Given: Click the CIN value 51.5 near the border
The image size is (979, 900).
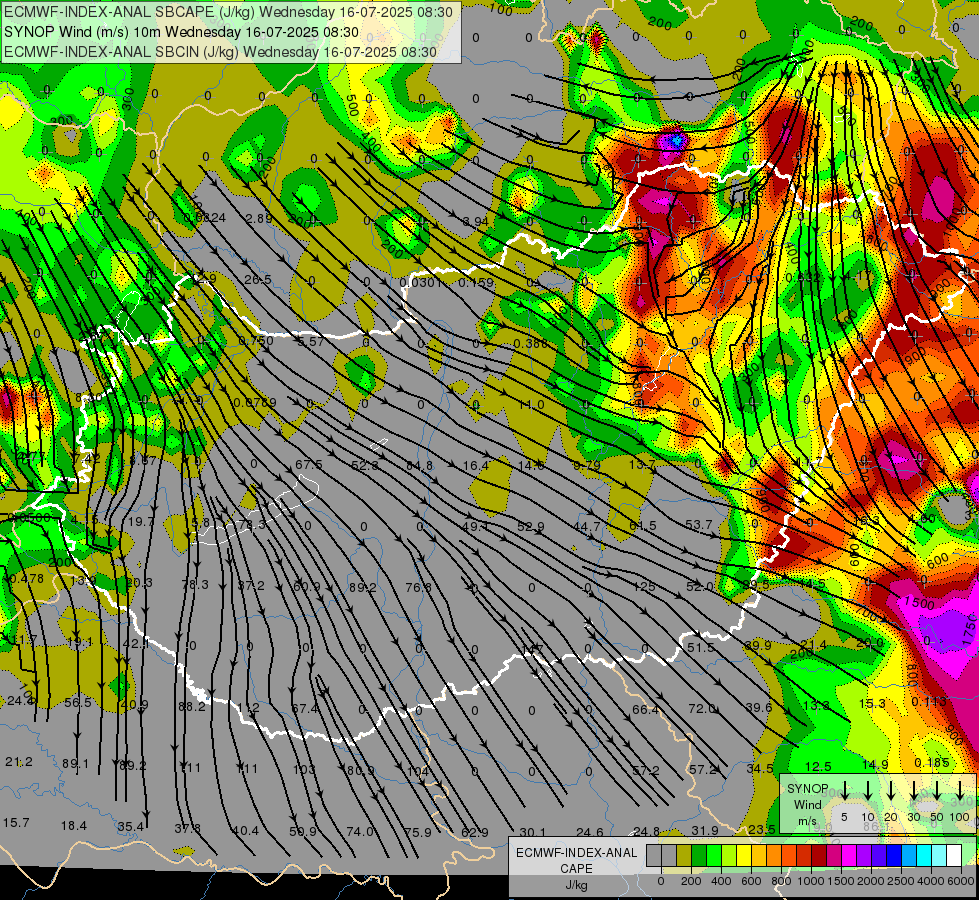Looking at the screenshot, I should click(701, 648).
